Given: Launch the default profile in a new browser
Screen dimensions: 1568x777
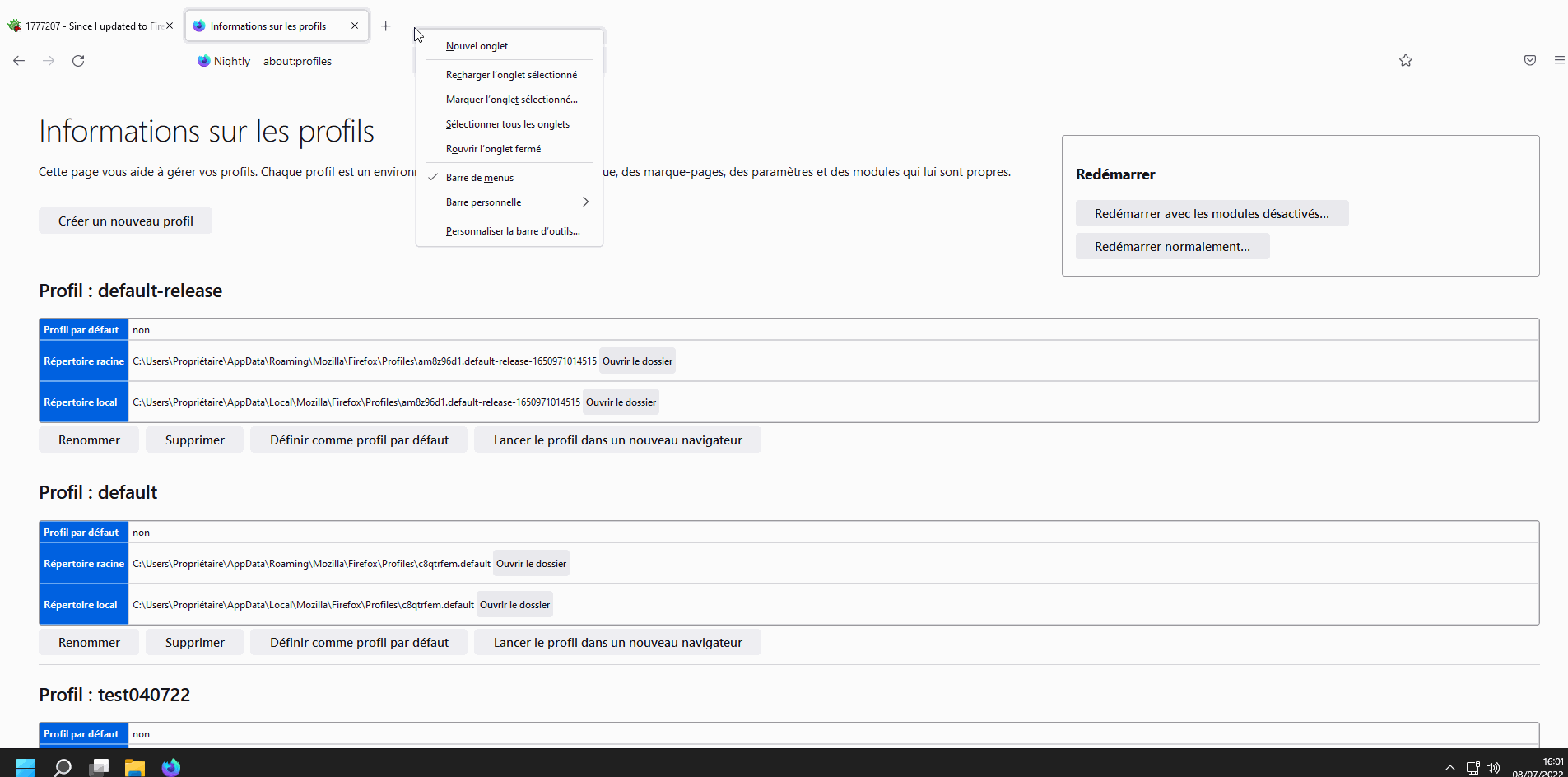Looking at the screenshot, I should [617, 642].
